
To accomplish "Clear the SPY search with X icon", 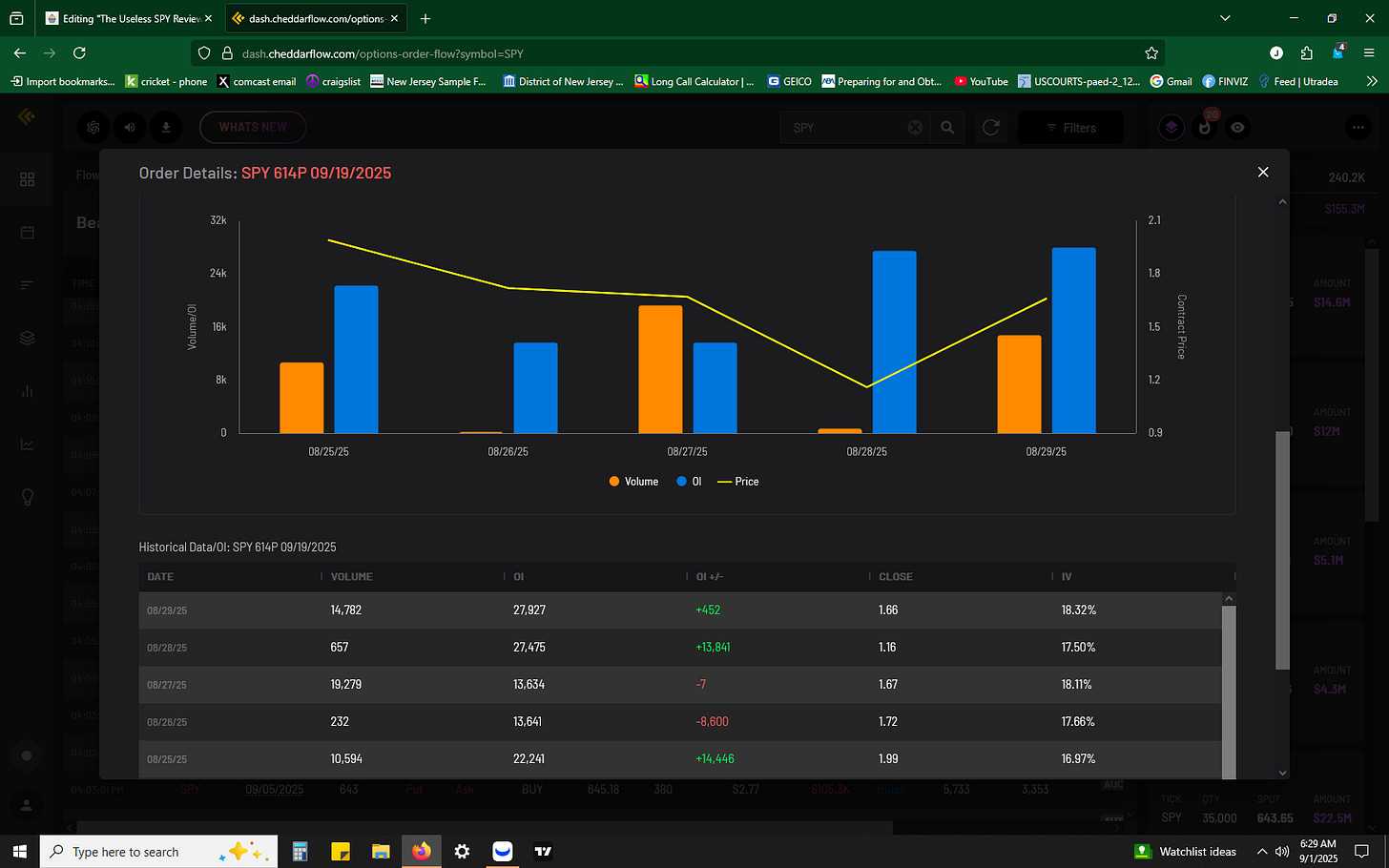I will click(x=915, y=127).
